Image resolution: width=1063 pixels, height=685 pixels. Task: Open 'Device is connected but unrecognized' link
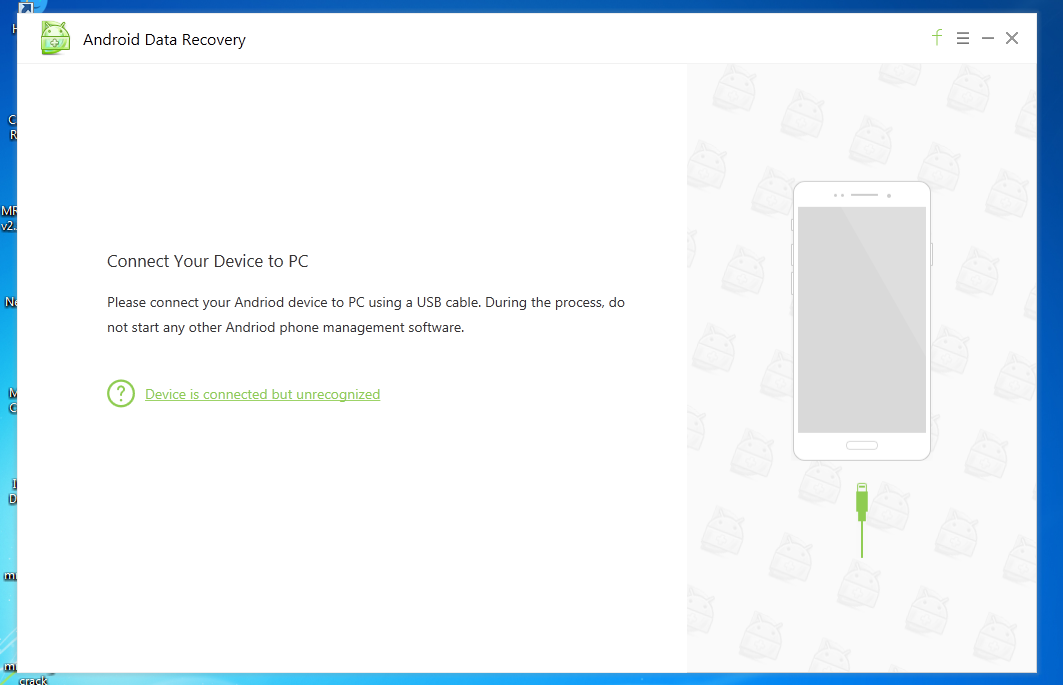[x=262, y=394]
